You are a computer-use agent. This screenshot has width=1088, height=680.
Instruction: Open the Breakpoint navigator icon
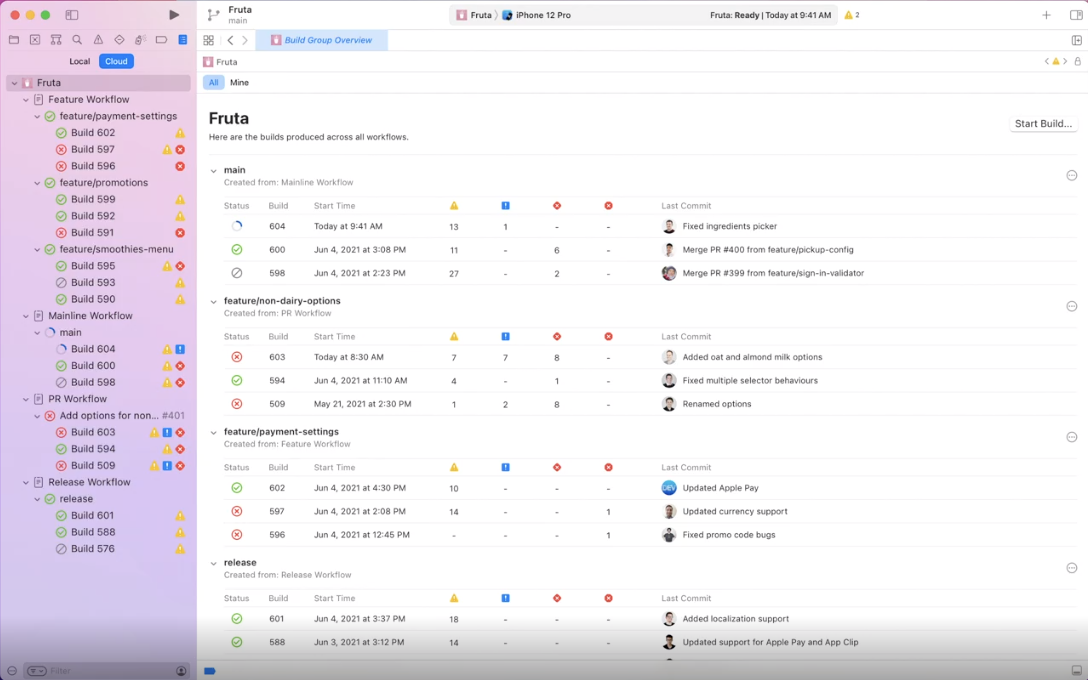point(161,40)
